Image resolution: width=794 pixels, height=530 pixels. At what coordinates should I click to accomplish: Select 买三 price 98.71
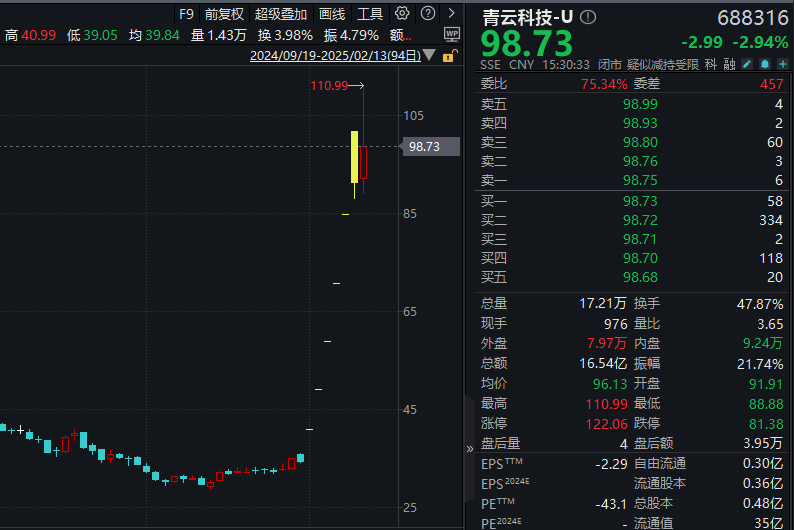[640, 239]
